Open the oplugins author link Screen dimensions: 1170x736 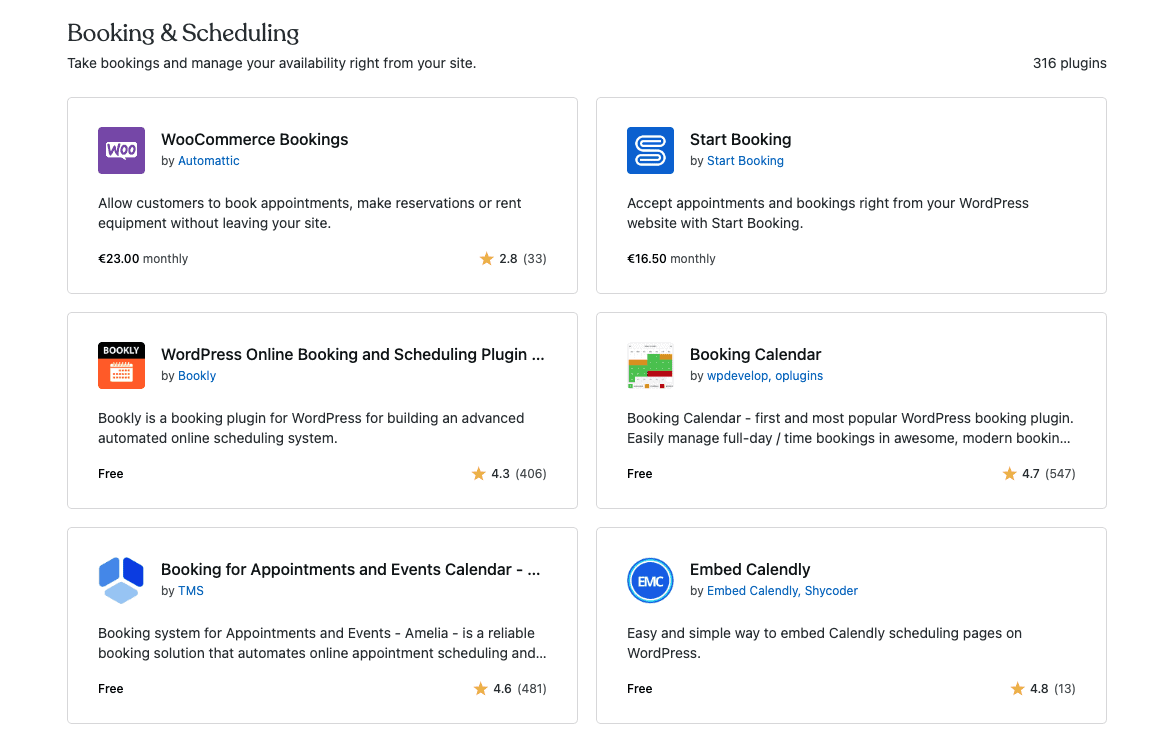pos(799,376)
